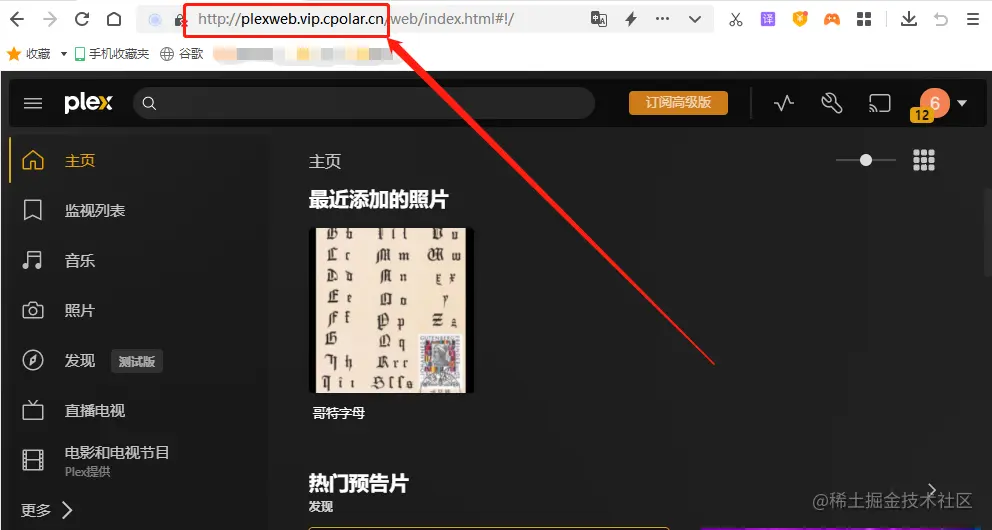
Task: Open browser downloads icon
Action: [908, 19]
